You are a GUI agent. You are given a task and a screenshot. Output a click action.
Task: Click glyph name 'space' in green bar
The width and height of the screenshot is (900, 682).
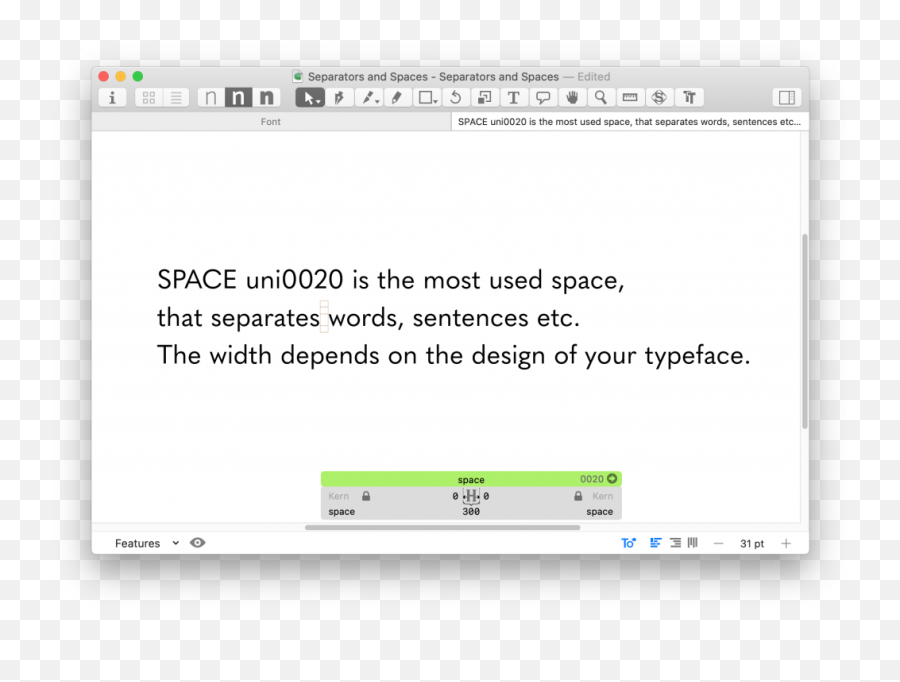(471, 479)
